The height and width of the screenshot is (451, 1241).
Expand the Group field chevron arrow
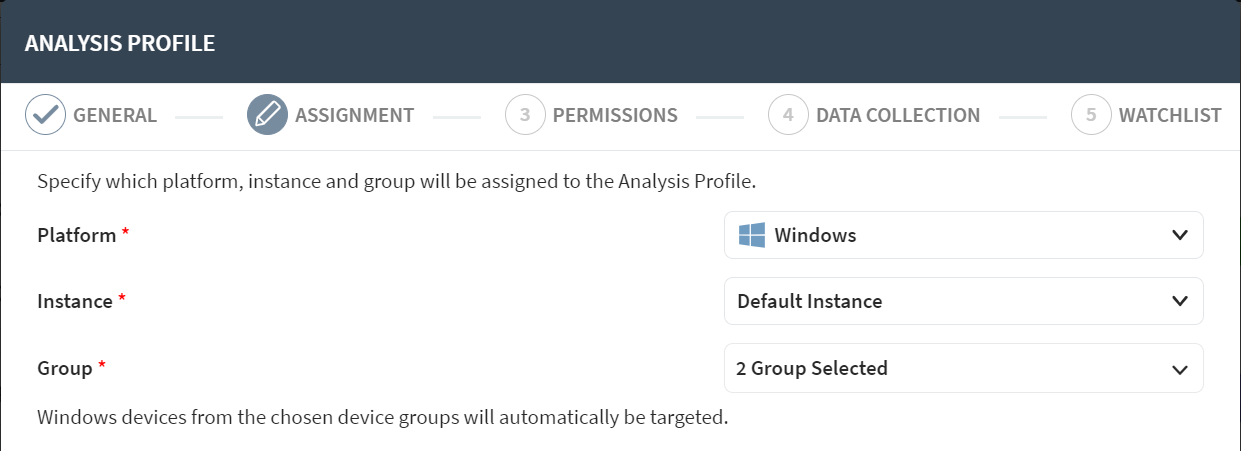(x=1178, y=369)
